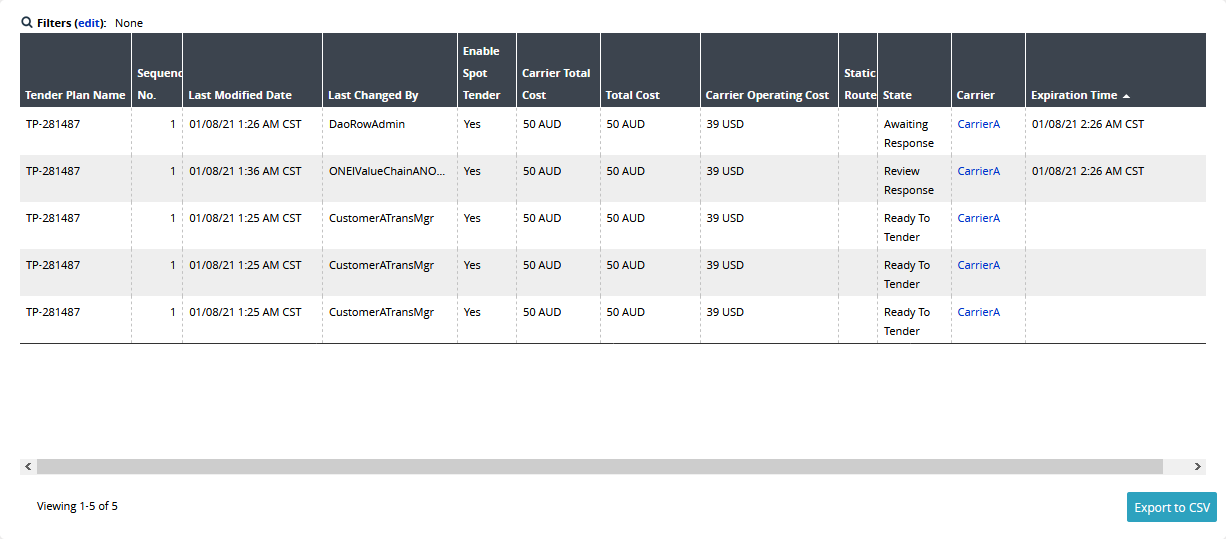The width and height of the screenshot is (1226, 539).
Task: Click the horizontal scrollbar right arrow
Action: click(1198, 467)
